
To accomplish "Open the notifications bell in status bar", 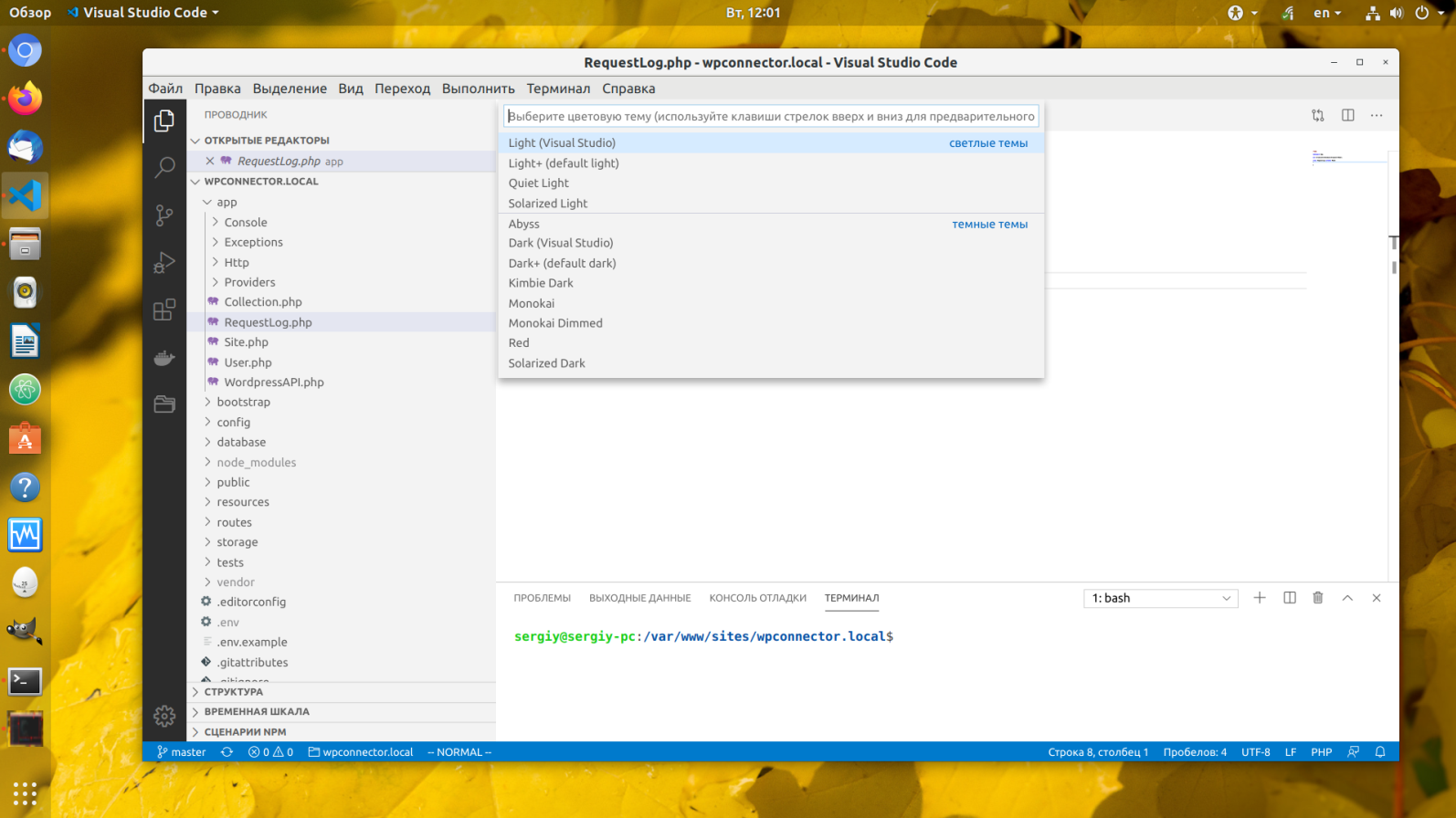I will [1380, 752].
